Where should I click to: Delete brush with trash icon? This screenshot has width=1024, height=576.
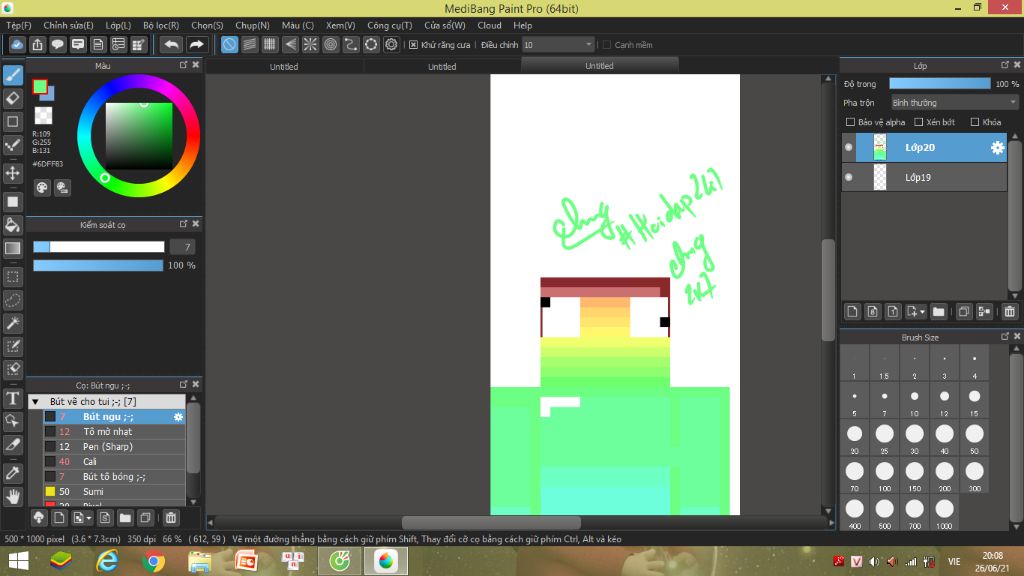click(170, 518)
